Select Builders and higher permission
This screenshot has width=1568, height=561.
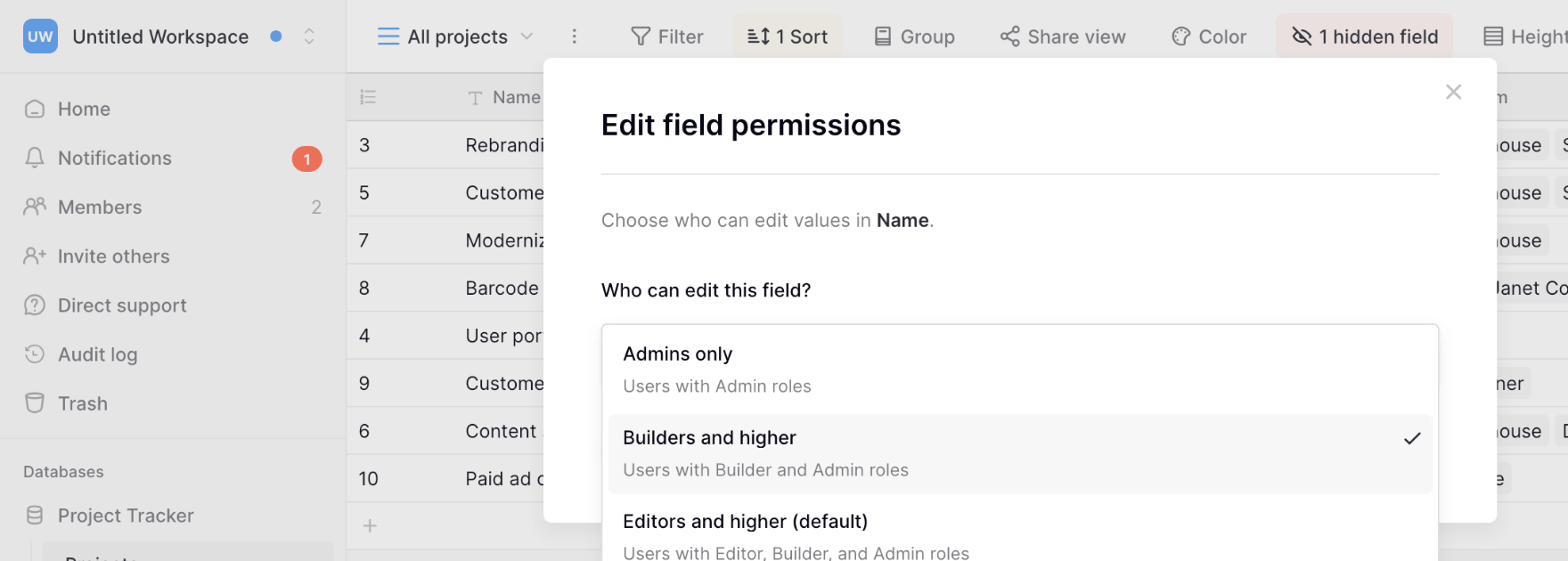click(x=1019, y=453)
